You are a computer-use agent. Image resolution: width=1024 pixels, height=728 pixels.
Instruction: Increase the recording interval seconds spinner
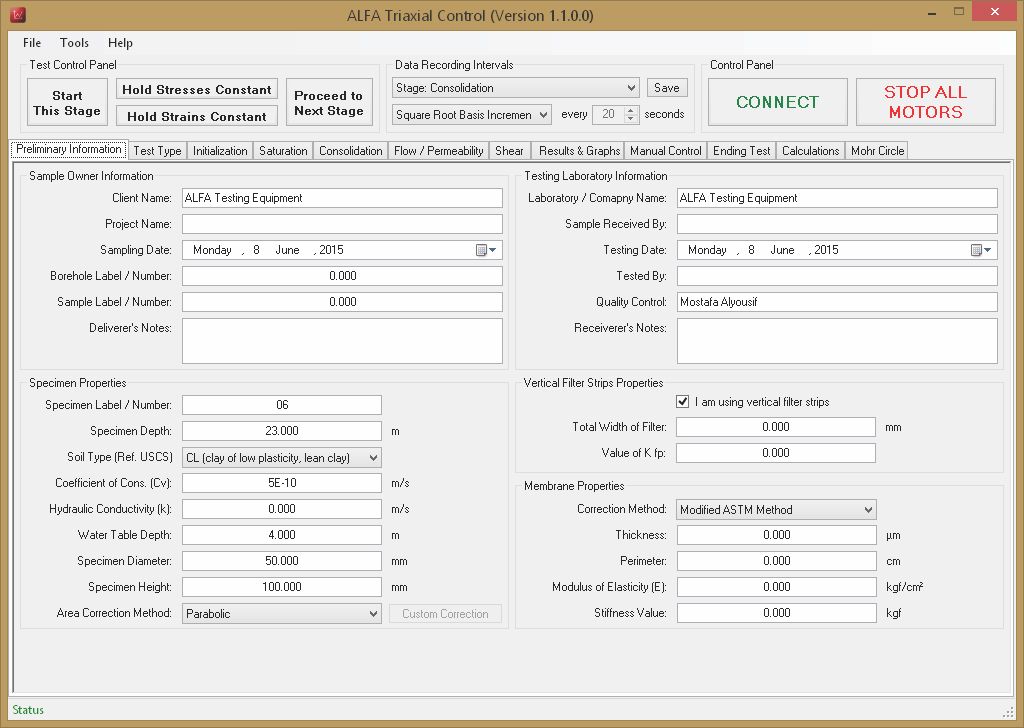point(631,110)
